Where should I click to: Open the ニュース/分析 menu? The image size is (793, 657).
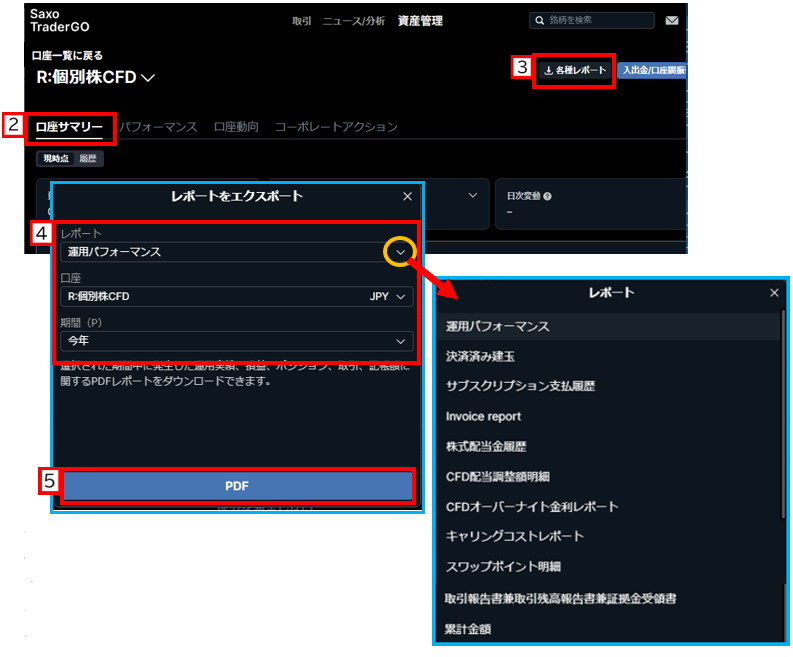pyautogui.click(x=354, y=21)
